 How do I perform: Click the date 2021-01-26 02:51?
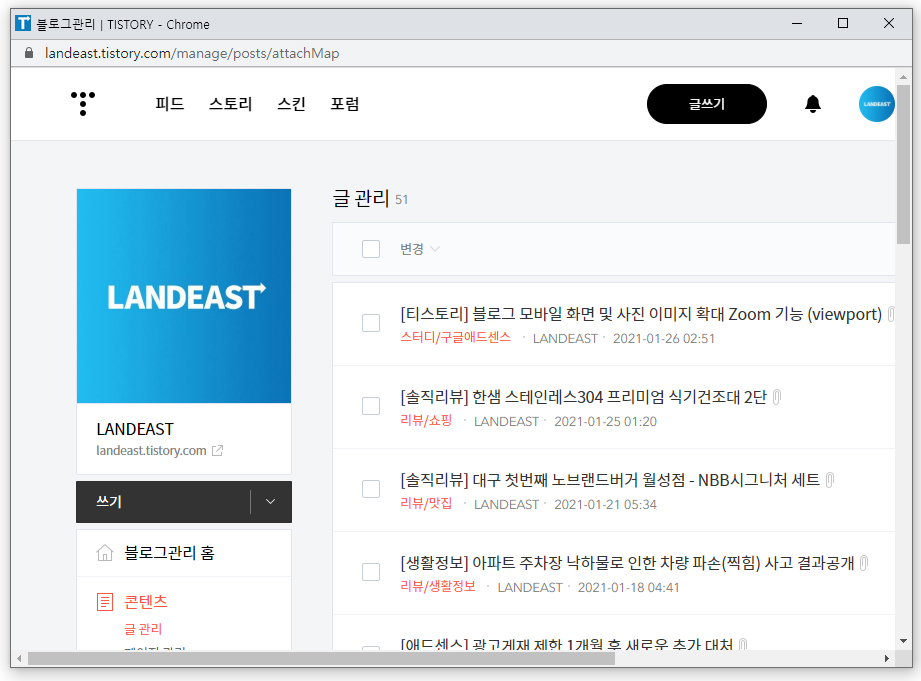coord(664,338)
